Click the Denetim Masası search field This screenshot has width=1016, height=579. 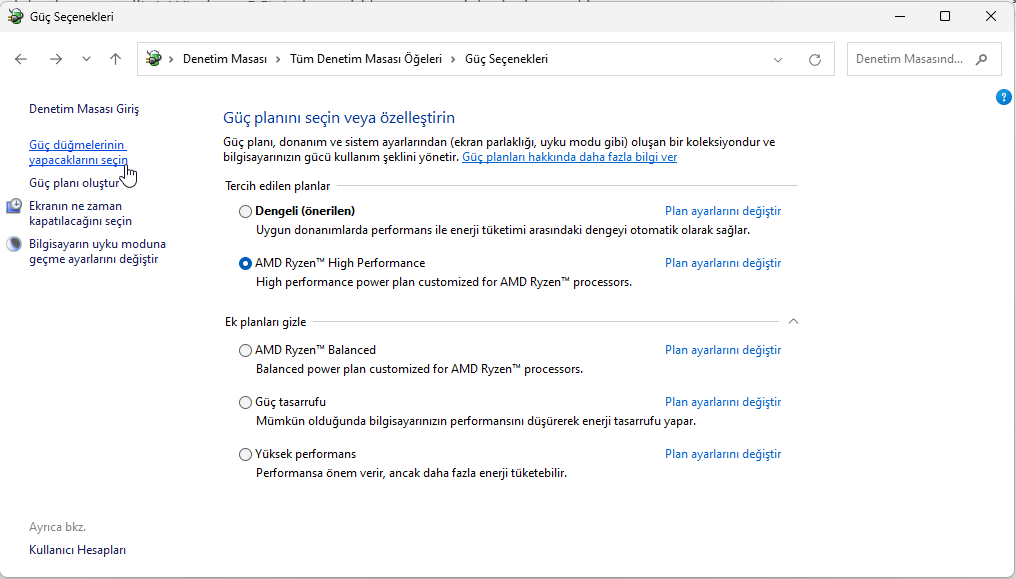910,59
